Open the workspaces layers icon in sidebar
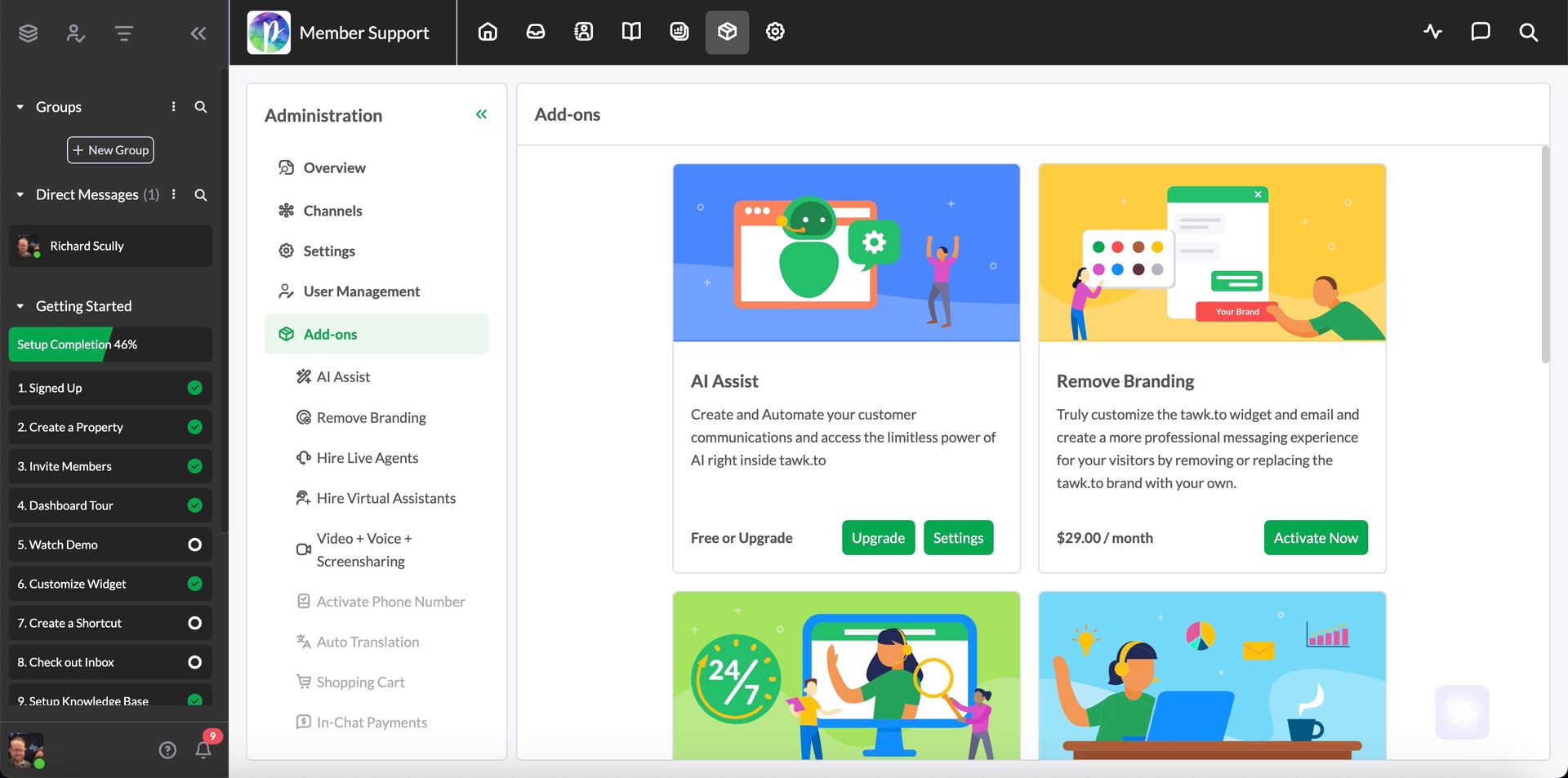 click(x=29, y=33)
